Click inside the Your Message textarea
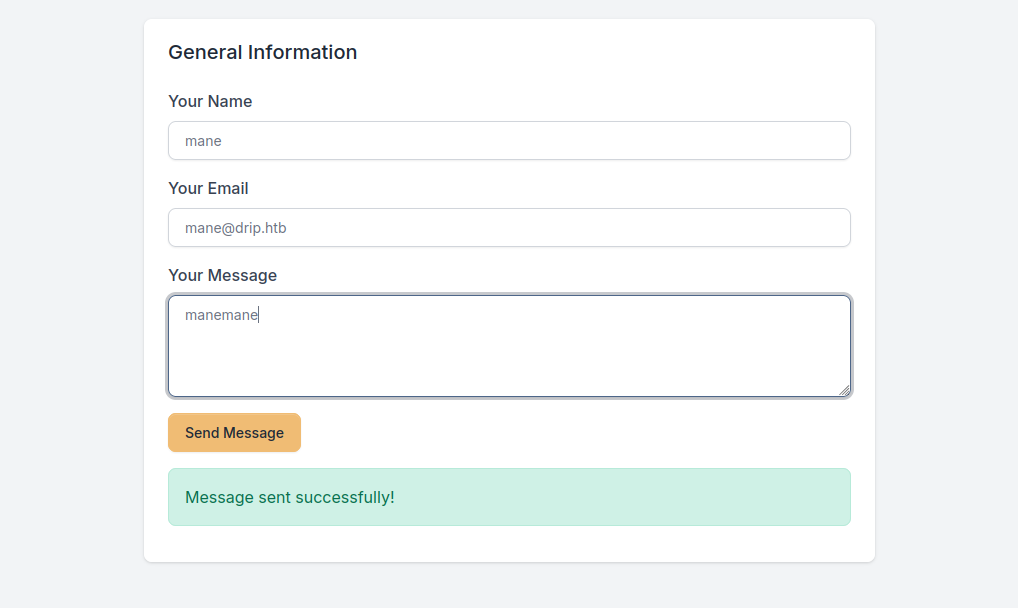1018x608 pixels. [x=509, y=346]
